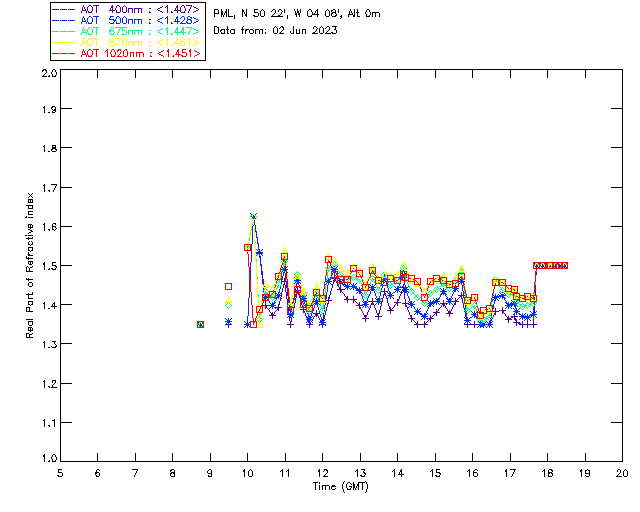Click the y-axis tick label 1.9

tap(49, 109)
